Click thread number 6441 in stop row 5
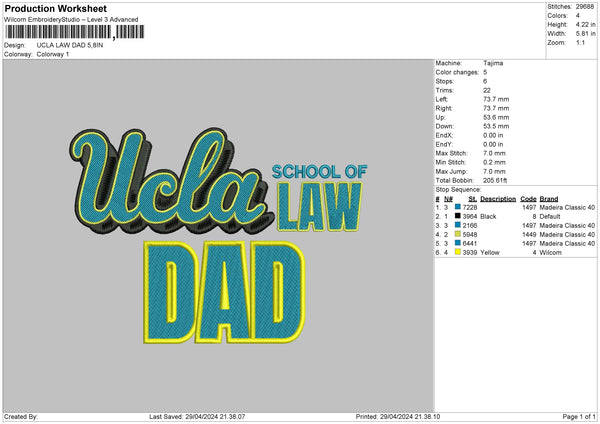This screenshot has height=424, width=600. point(470,243)
